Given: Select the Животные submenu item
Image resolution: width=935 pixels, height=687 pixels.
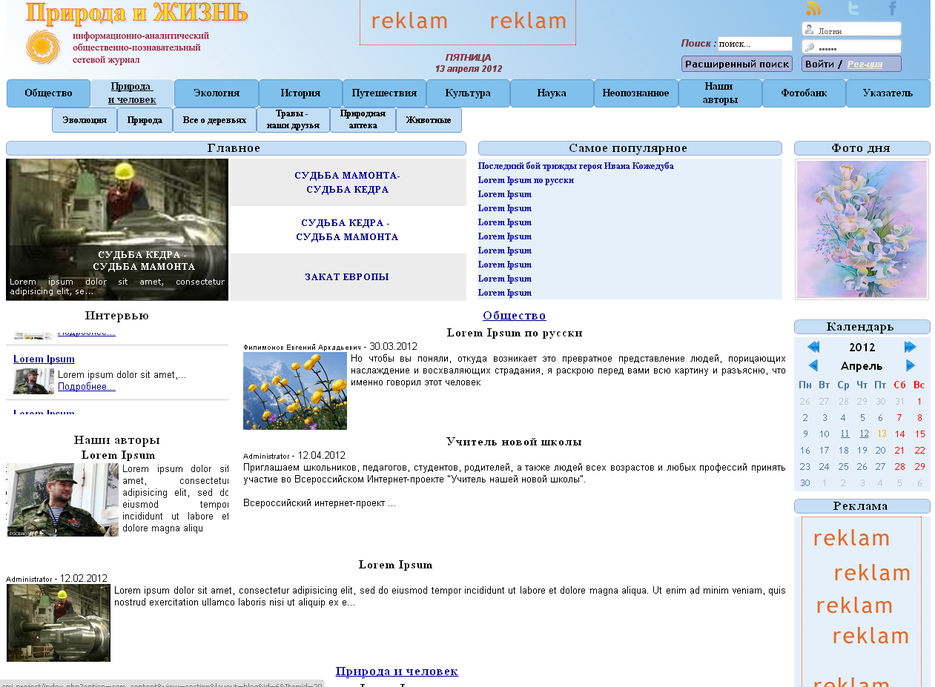Looking at the screenshot, I should click(x=429, y=120).
